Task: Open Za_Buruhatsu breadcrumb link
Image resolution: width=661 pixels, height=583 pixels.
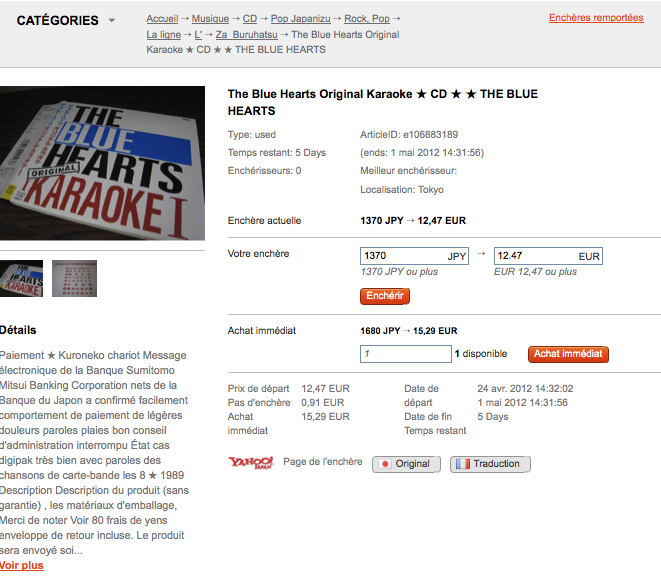Action: (247, 35)
